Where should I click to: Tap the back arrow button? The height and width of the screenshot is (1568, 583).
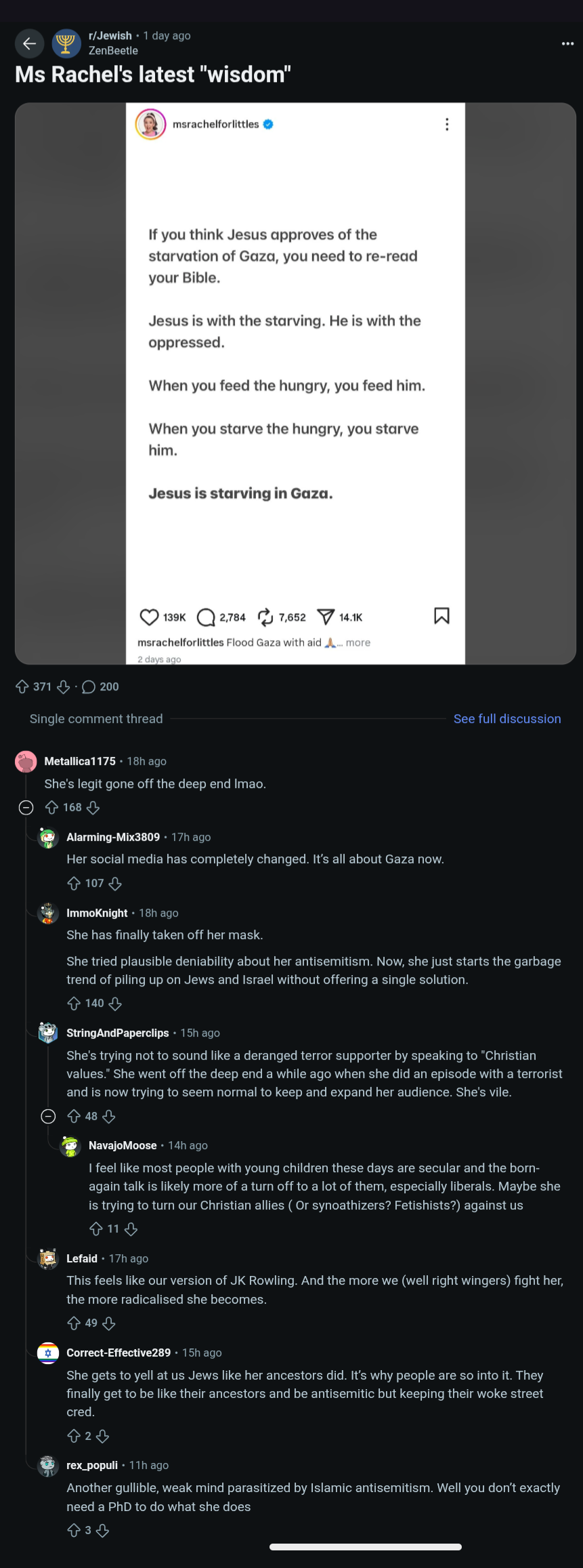point(29,44)
